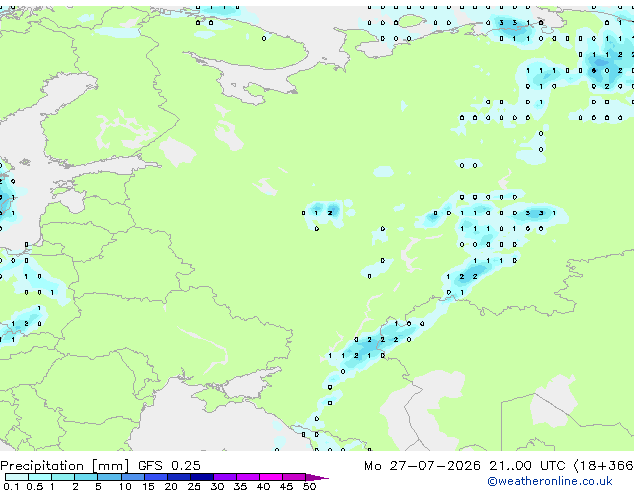Click the legend label '20'
634x490 pixels.
(171, 486)
